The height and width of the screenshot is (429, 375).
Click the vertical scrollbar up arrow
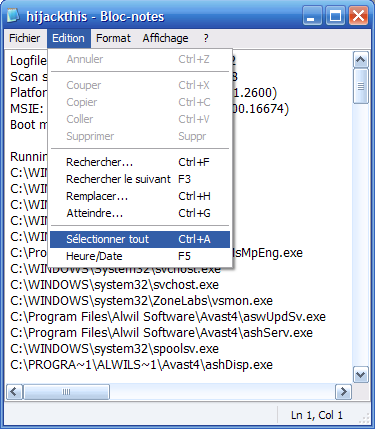tap(361, 60)
